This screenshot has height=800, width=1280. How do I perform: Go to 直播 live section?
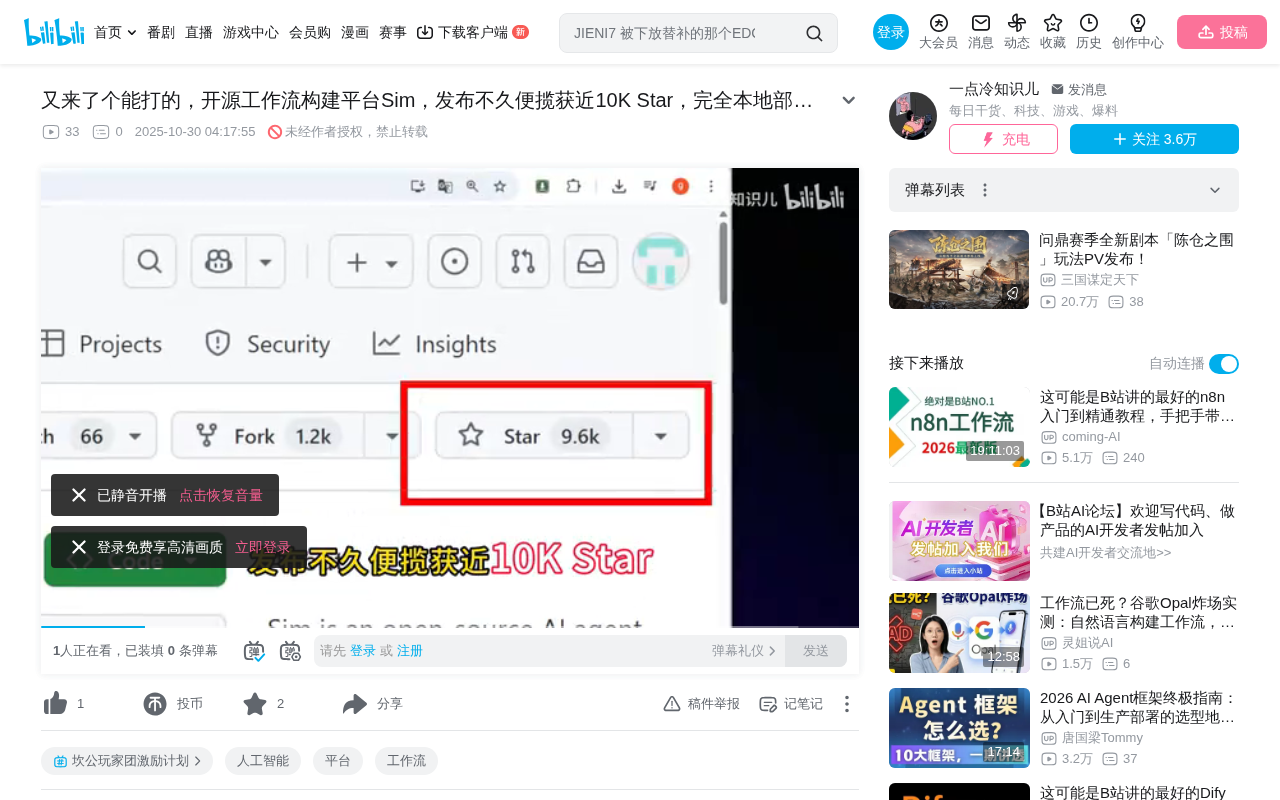199,32
